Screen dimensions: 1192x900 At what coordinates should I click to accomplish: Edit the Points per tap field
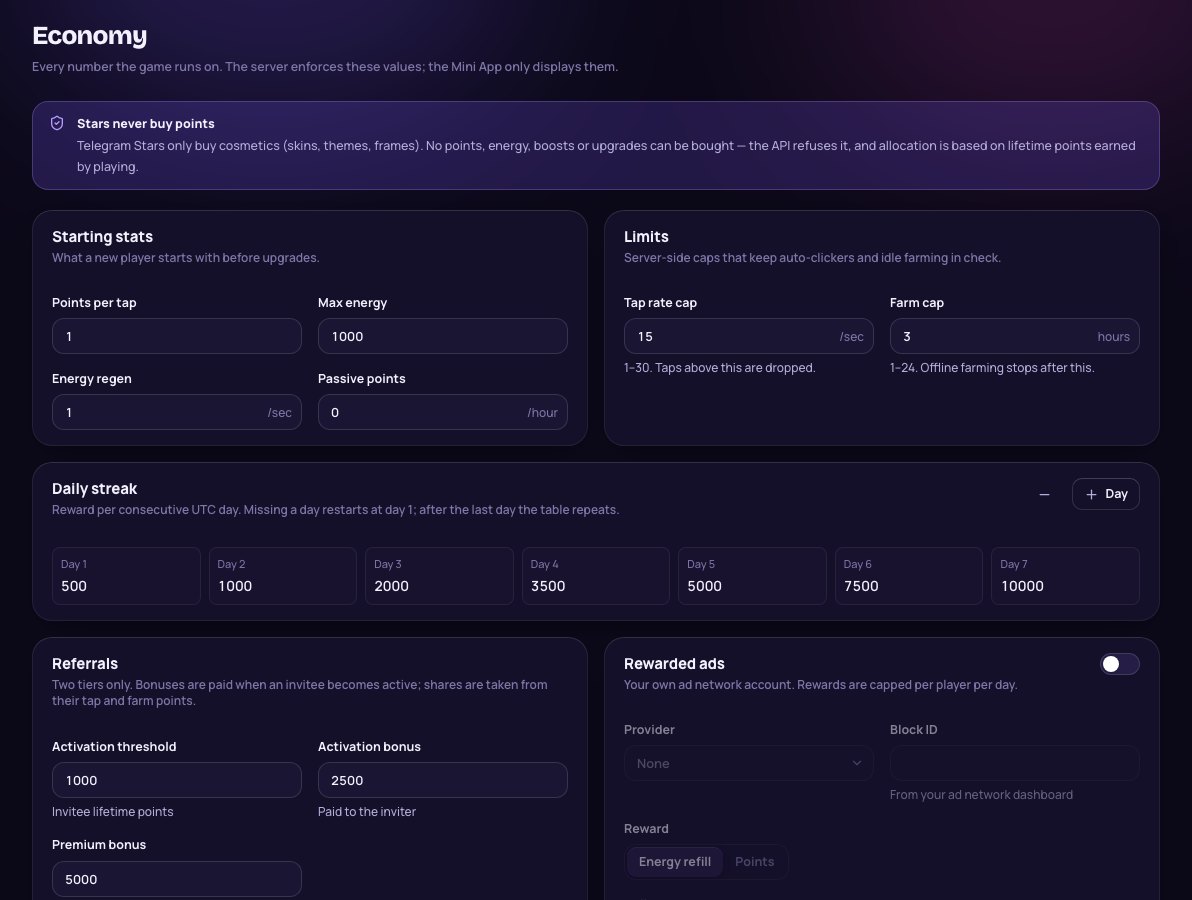tap(176, 336)
